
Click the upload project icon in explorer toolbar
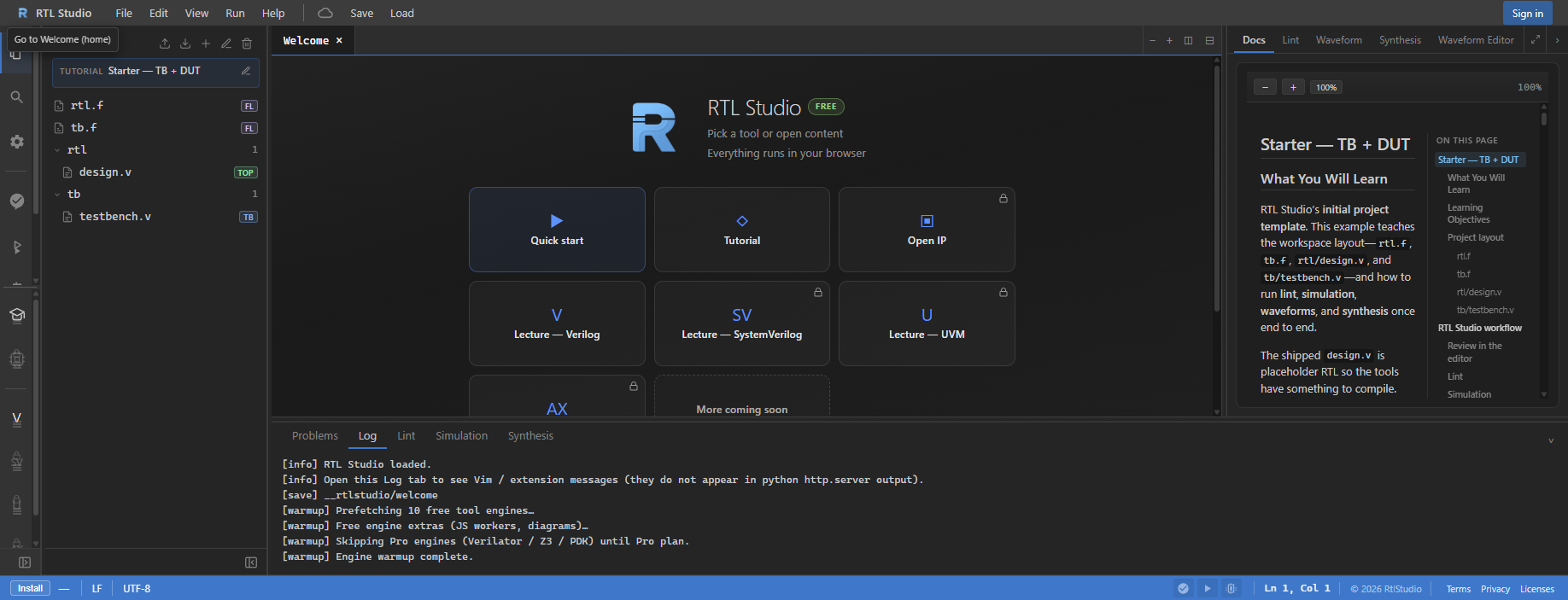tap(165, 44)
